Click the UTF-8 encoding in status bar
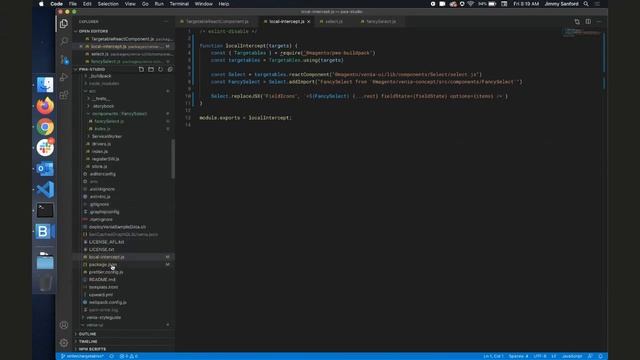Image resolution: width=640 pixels, height=360 pixels. pyautogui.click(x=540, y=356)
